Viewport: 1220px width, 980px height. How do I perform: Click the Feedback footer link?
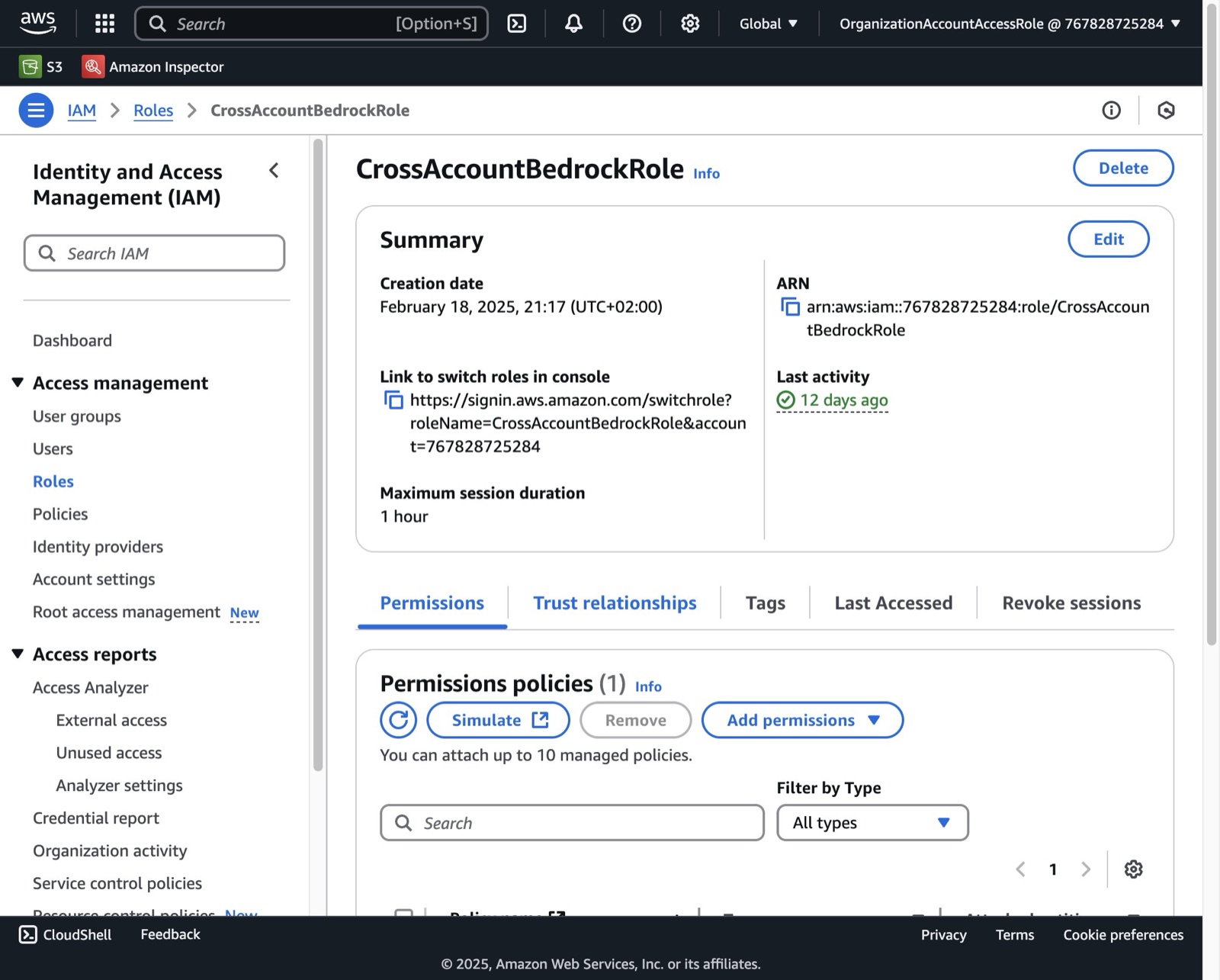point(170,935)
